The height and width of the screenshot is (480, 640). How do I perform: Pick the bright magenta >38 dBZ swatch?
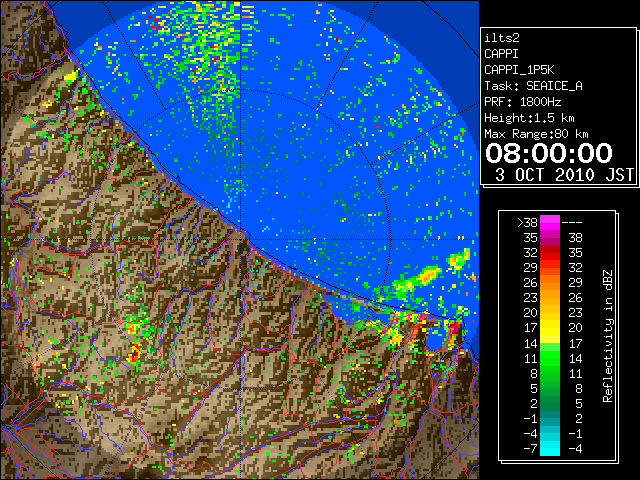pyautogui.click(x=550, y=223)
